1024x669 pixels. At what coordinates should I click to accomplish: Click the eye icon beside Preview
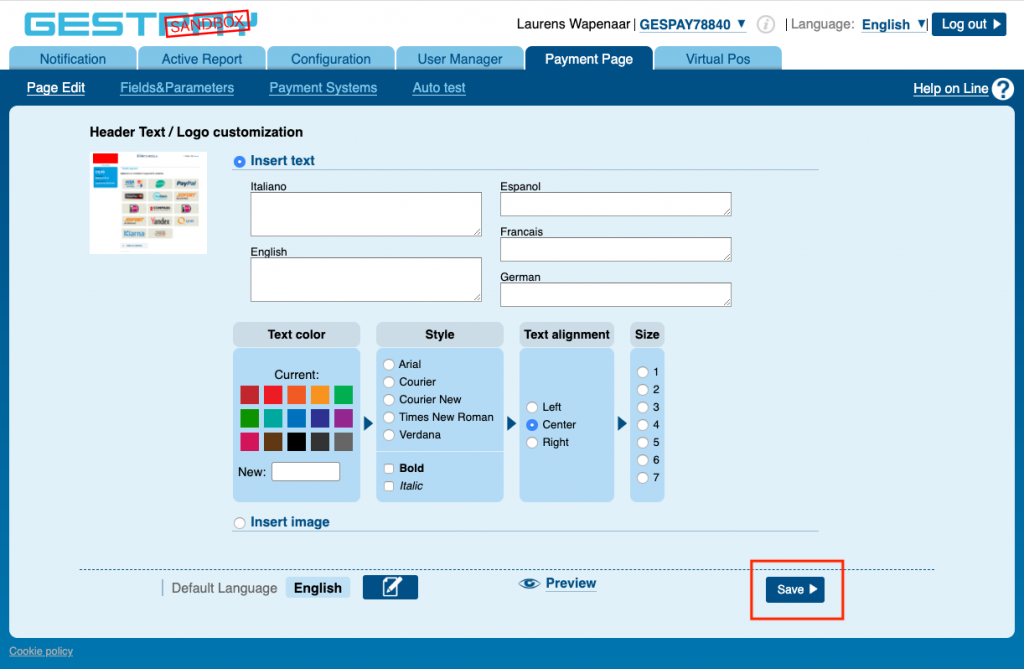[530, 584]
